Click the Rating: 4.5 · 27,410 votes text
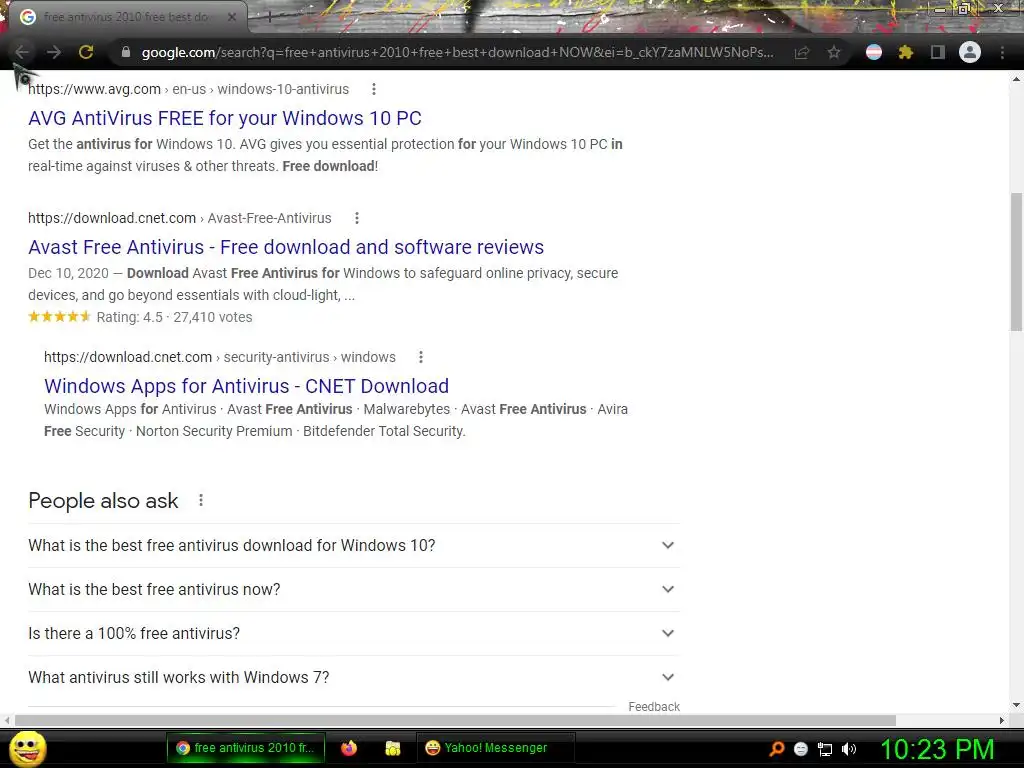The image size is (1024, 768). click(174, 317)
